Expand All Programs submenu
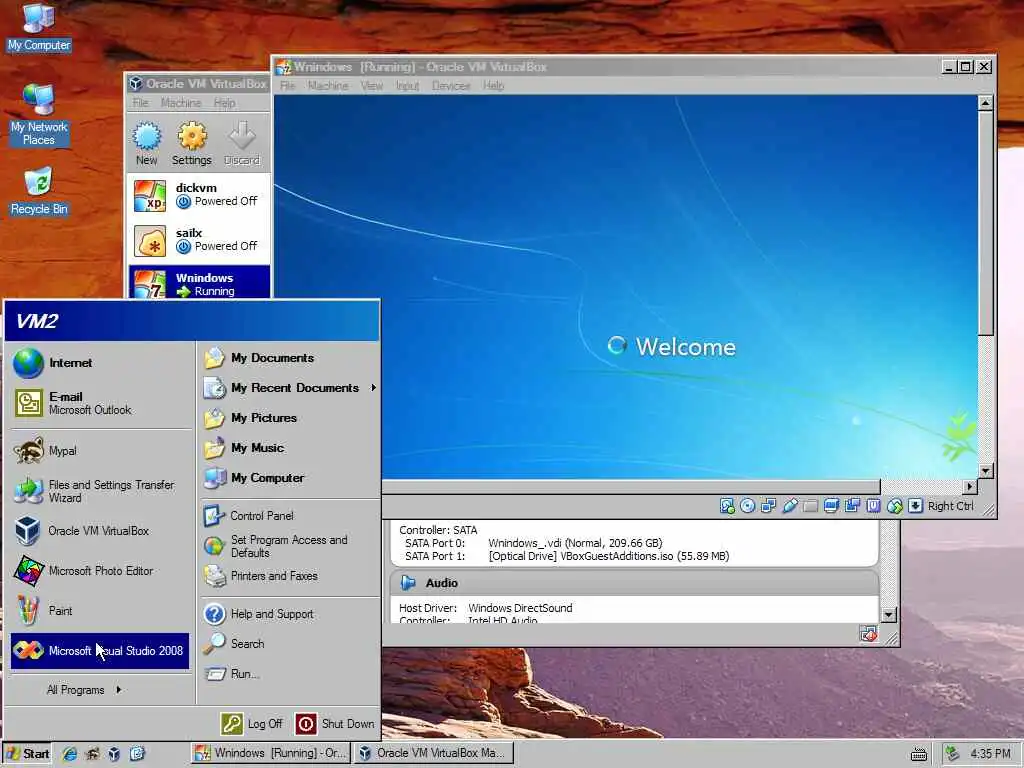This screenshot has width=1024, height=768. [84, 690]
